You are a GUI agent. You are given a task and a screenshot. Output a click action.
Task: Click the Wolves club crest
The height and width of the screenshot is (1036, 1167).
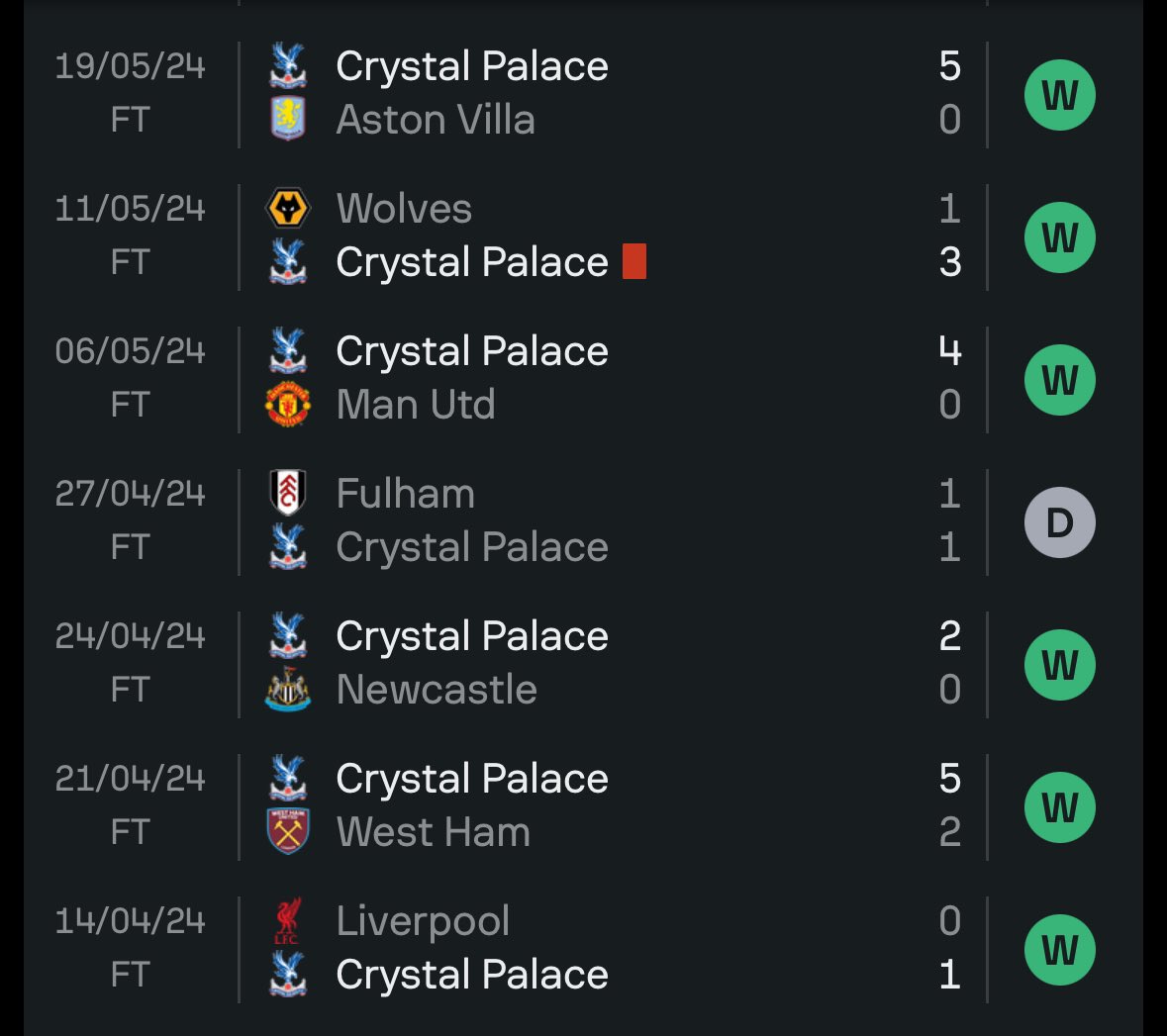(x=288, y=209)
